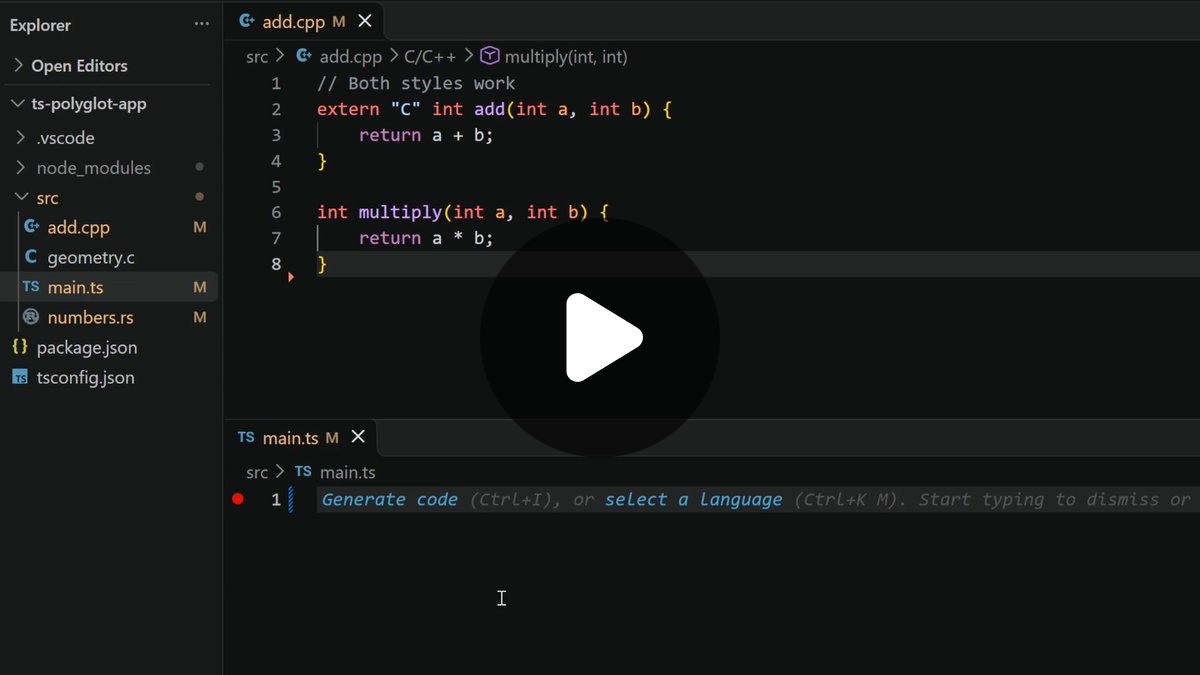The width and height of the screenshot is (1200, 675).
Task: Click the Explorer panel title
Action: tap(40, 25)
